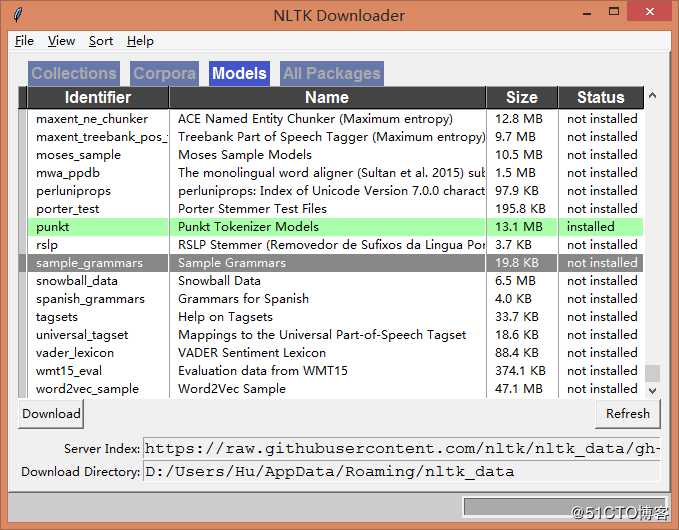Sort by the Status column header

[601, 97]
